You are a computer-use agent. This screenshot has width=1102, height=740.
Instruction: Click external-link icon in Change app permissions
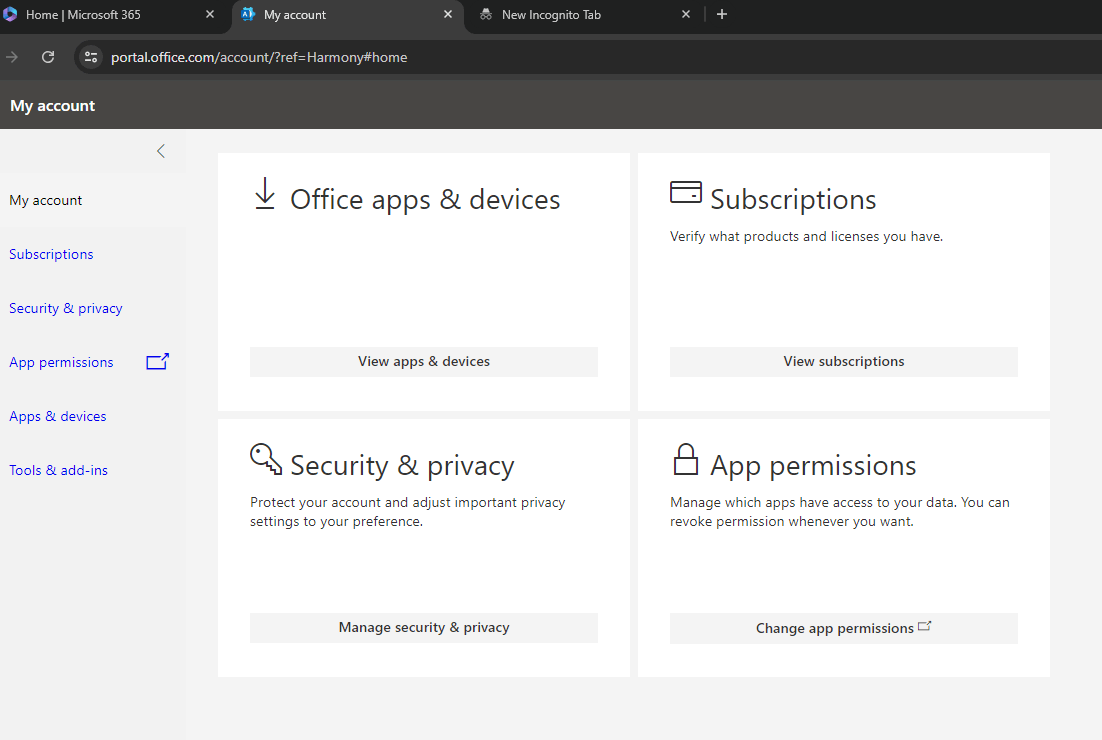[925, 626]
